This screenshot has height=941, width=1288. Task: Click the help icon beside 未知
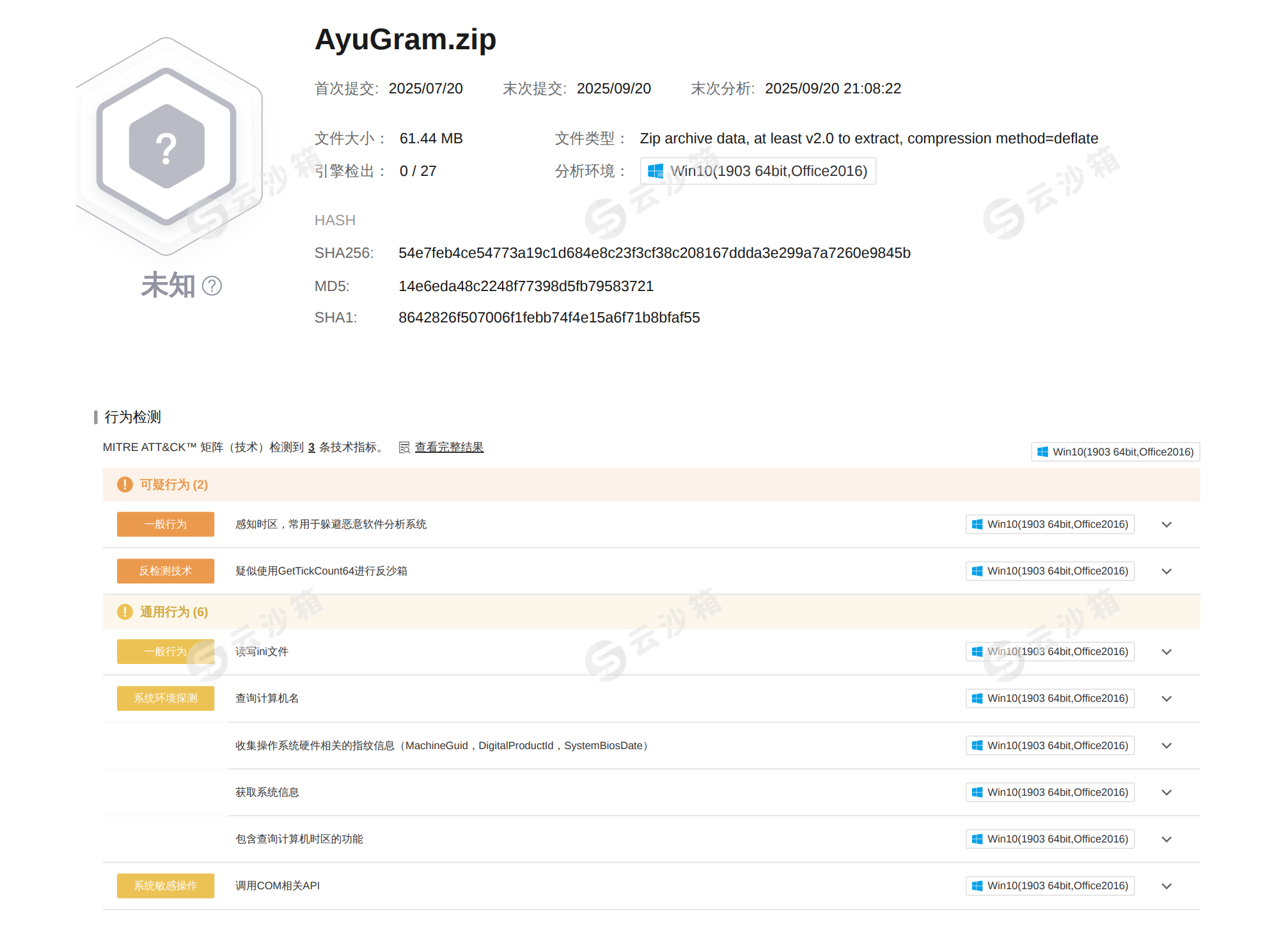[x=212, y=286]
